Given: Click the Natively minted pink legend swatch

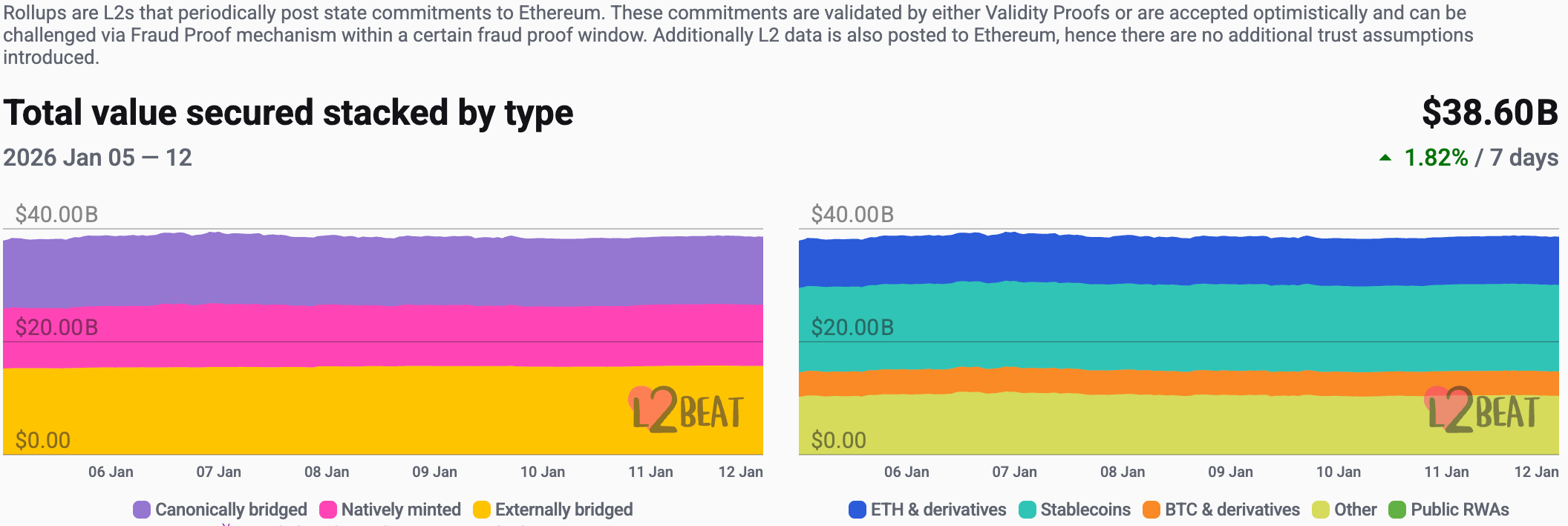Looking at the screenshot, I should [x=328, y=510].
